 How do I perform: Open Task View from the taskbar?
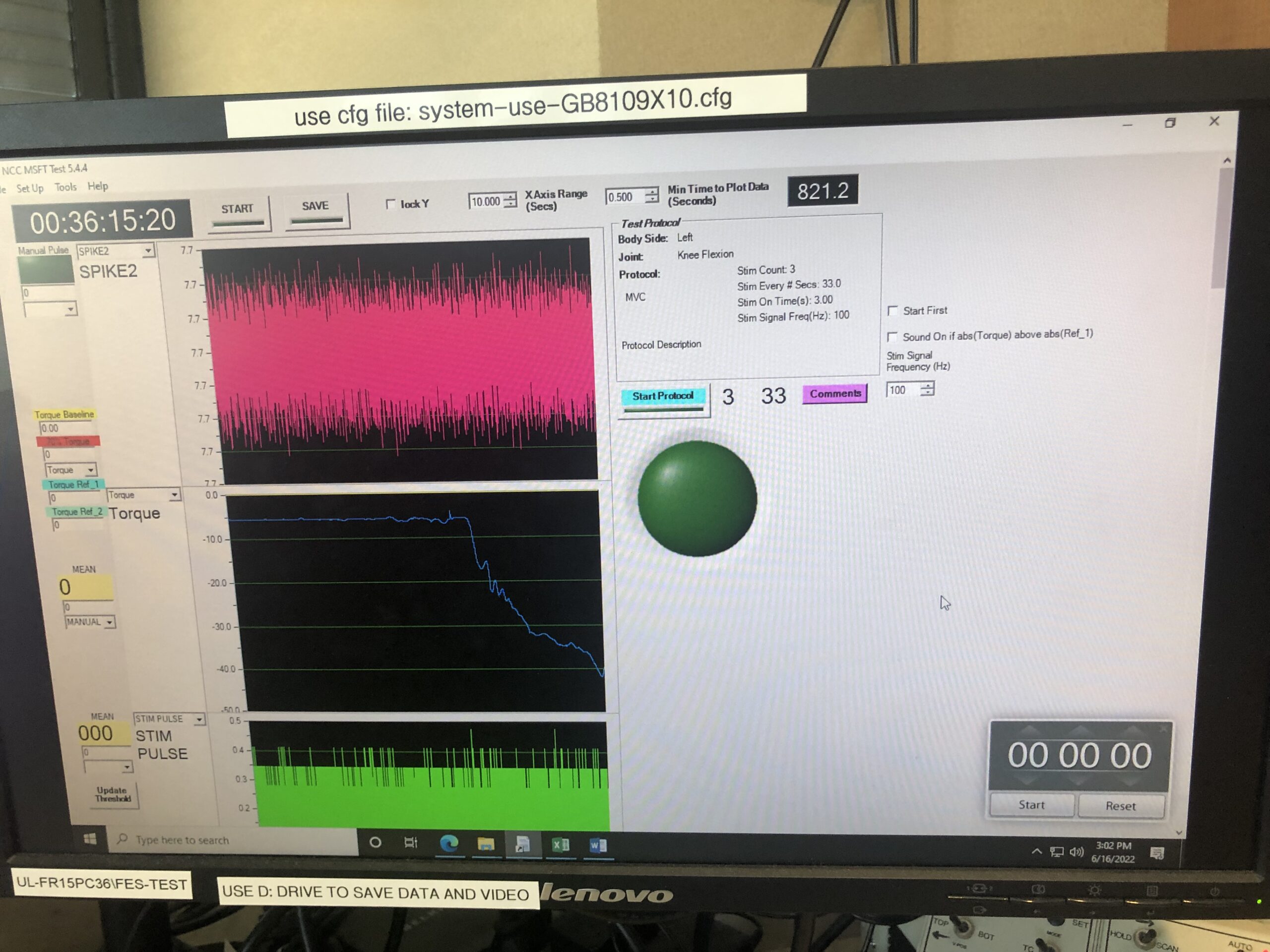(x=411, y=842)
